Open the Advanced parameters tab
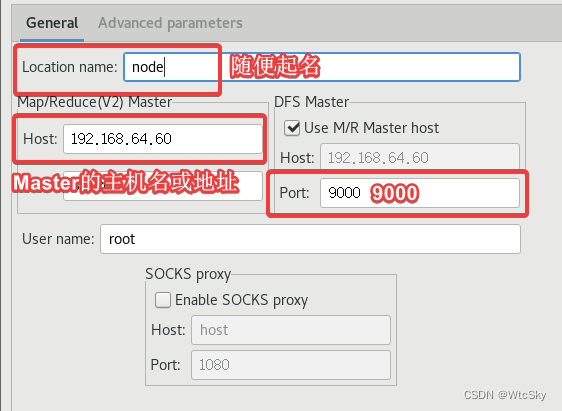 pos(170,23)
